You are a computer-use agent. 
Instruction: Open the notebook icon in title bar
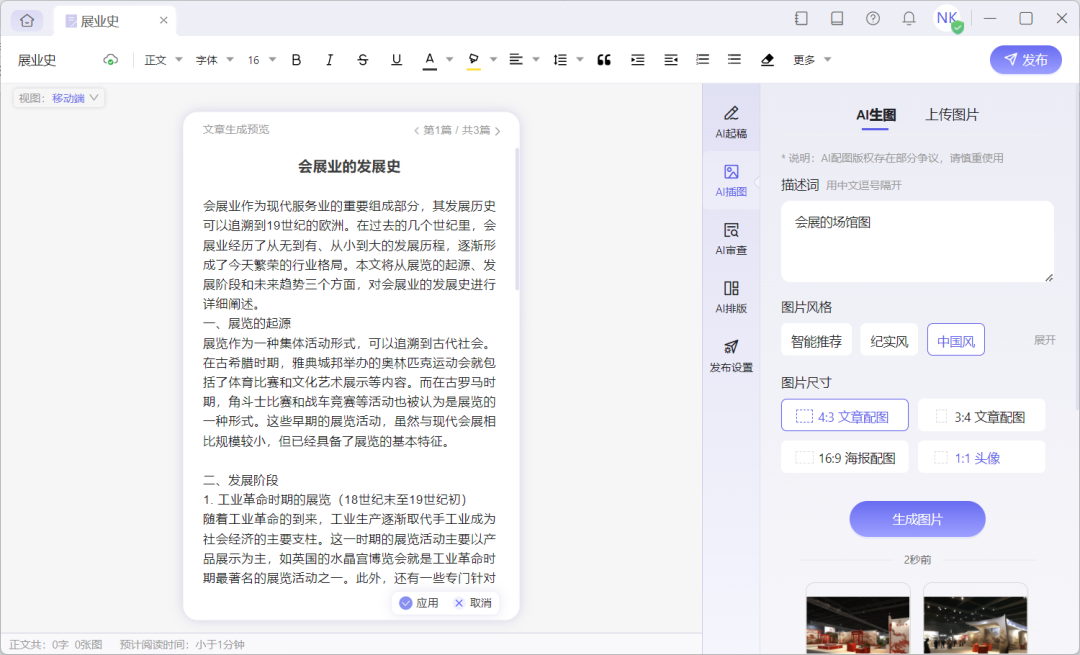coord(837,19)
